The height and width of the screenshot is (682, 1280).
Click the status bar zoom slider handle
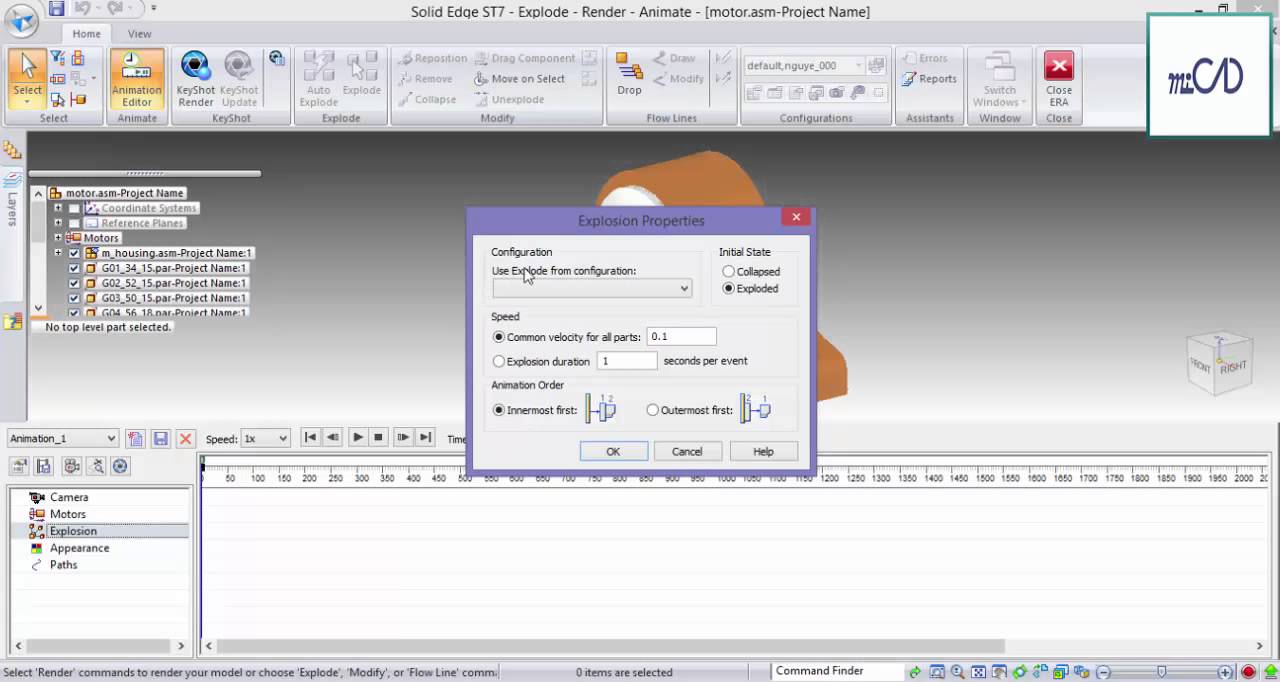[x=1161, y=672]
